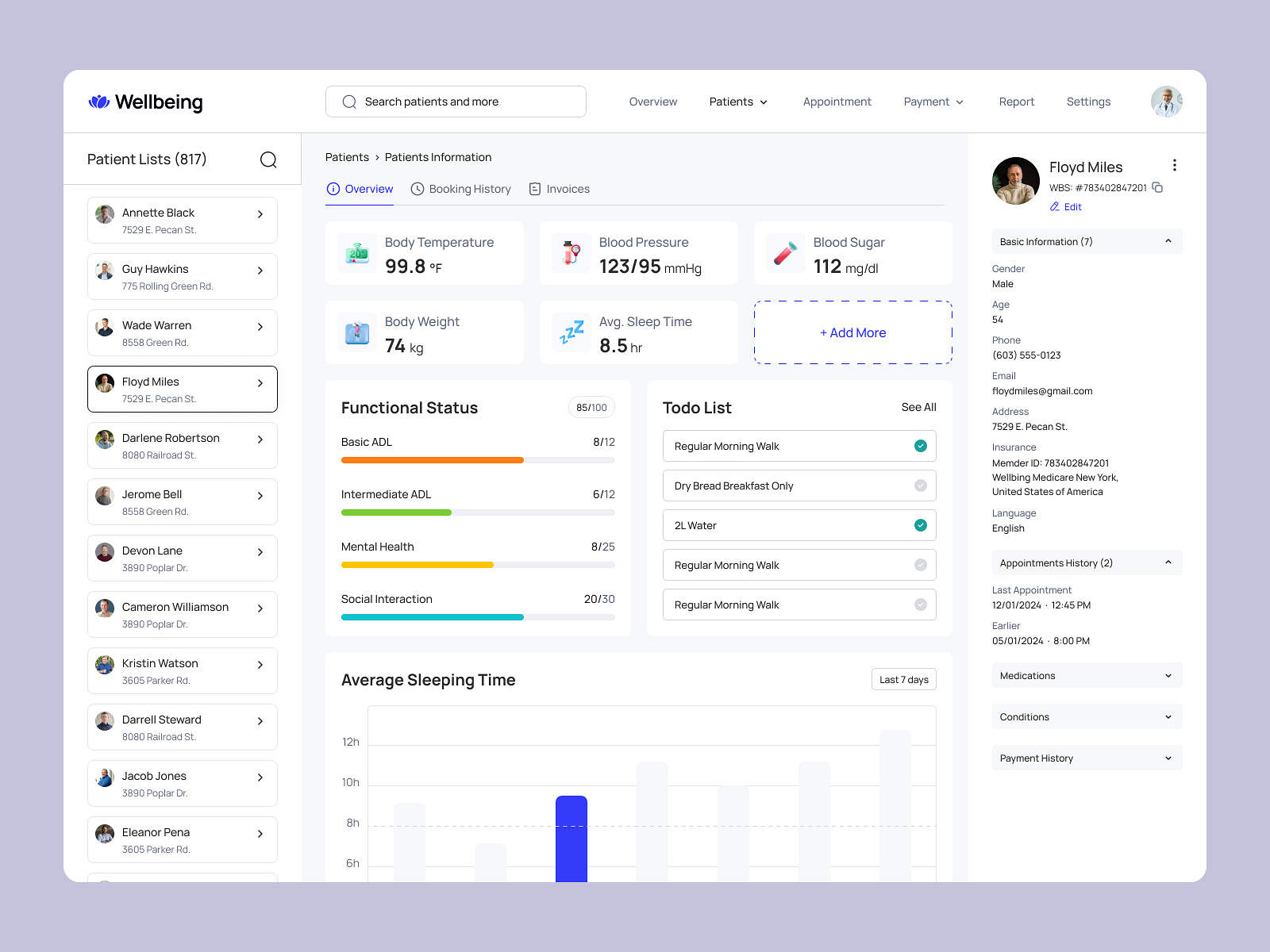This screenshot has width=1270, height=952.
Task: Click the Blood Sugar test tube icon
Action: pos(784,252)
